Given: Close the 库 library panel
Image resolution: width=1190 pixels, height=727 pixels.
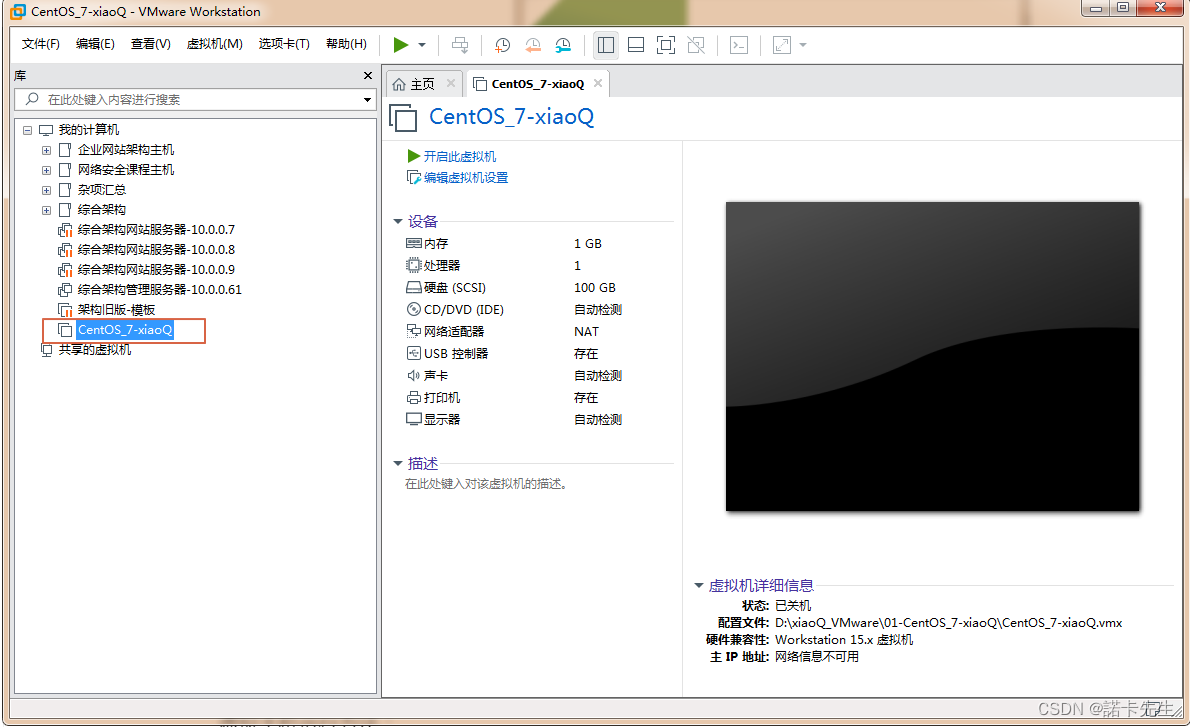Looking at the screenshot, I should (368, 75).
